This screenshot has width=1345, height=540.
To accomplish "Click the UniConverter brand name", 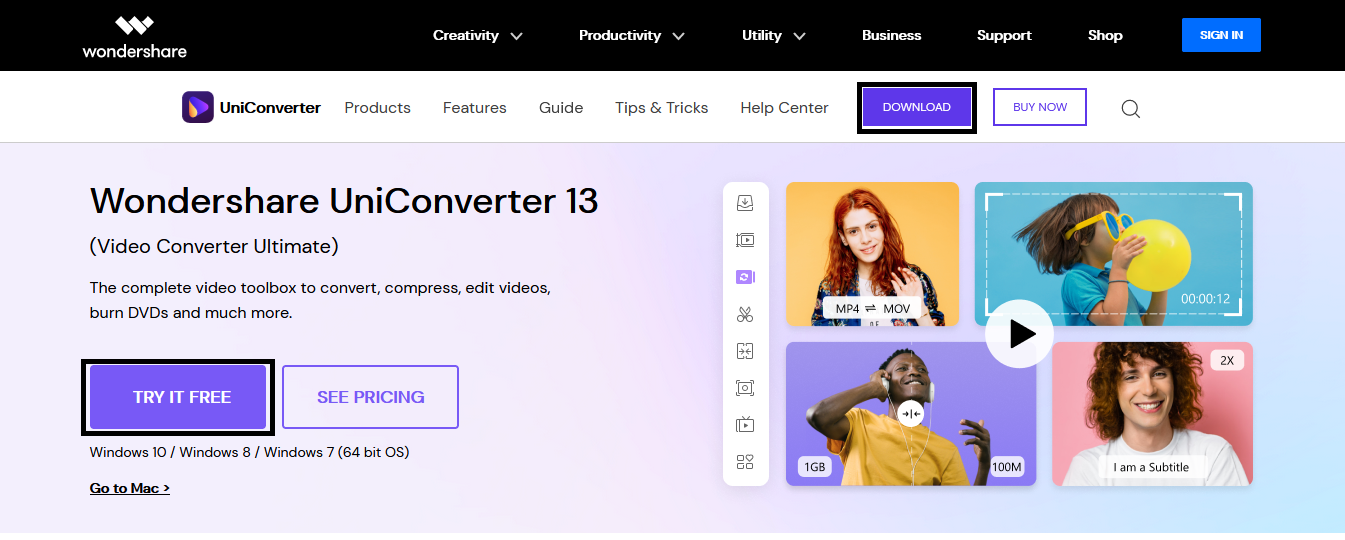I will pyautogui.click(x=270, y=107).
